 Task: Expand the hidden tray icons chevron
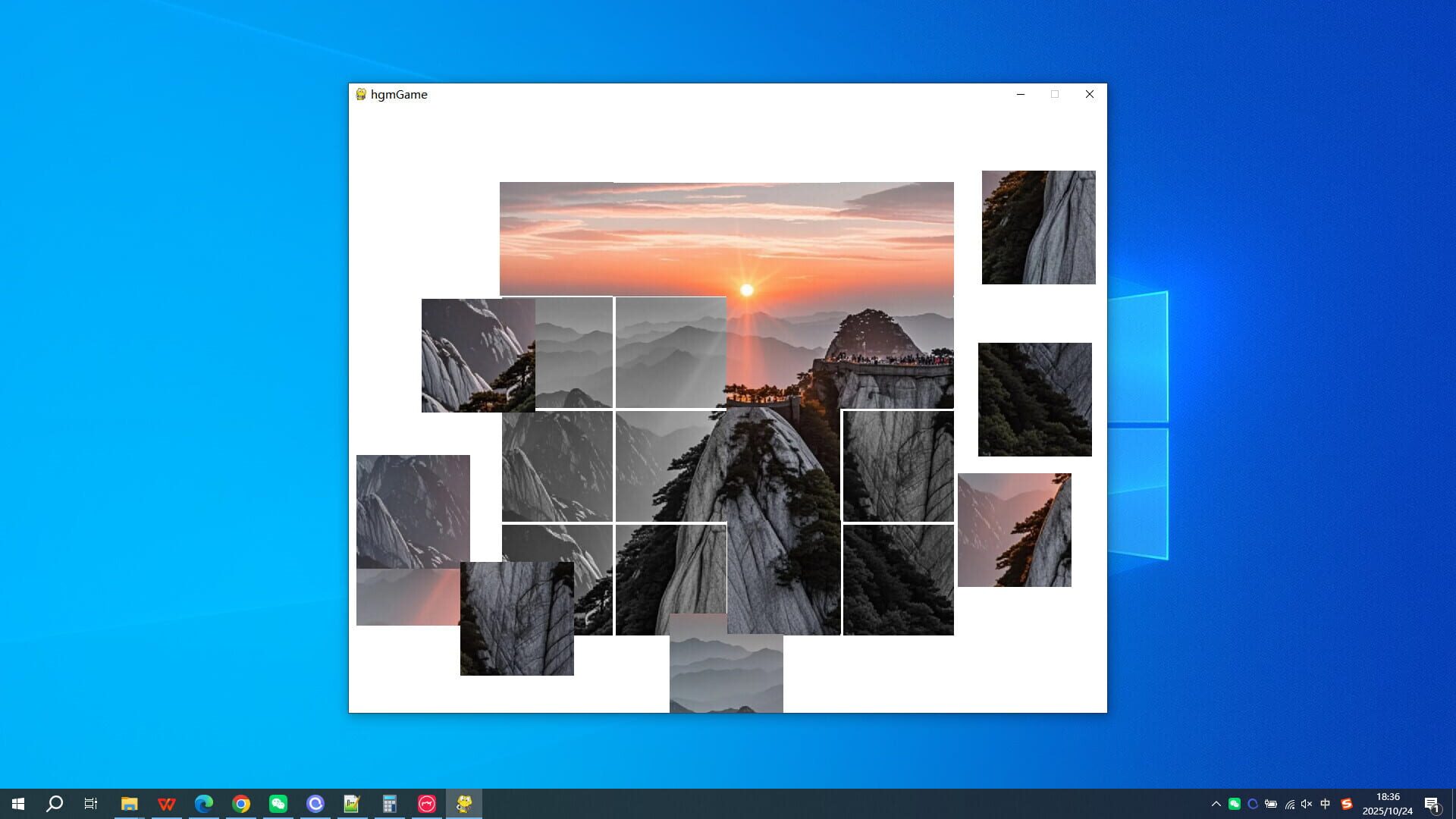pos(1216,804)
